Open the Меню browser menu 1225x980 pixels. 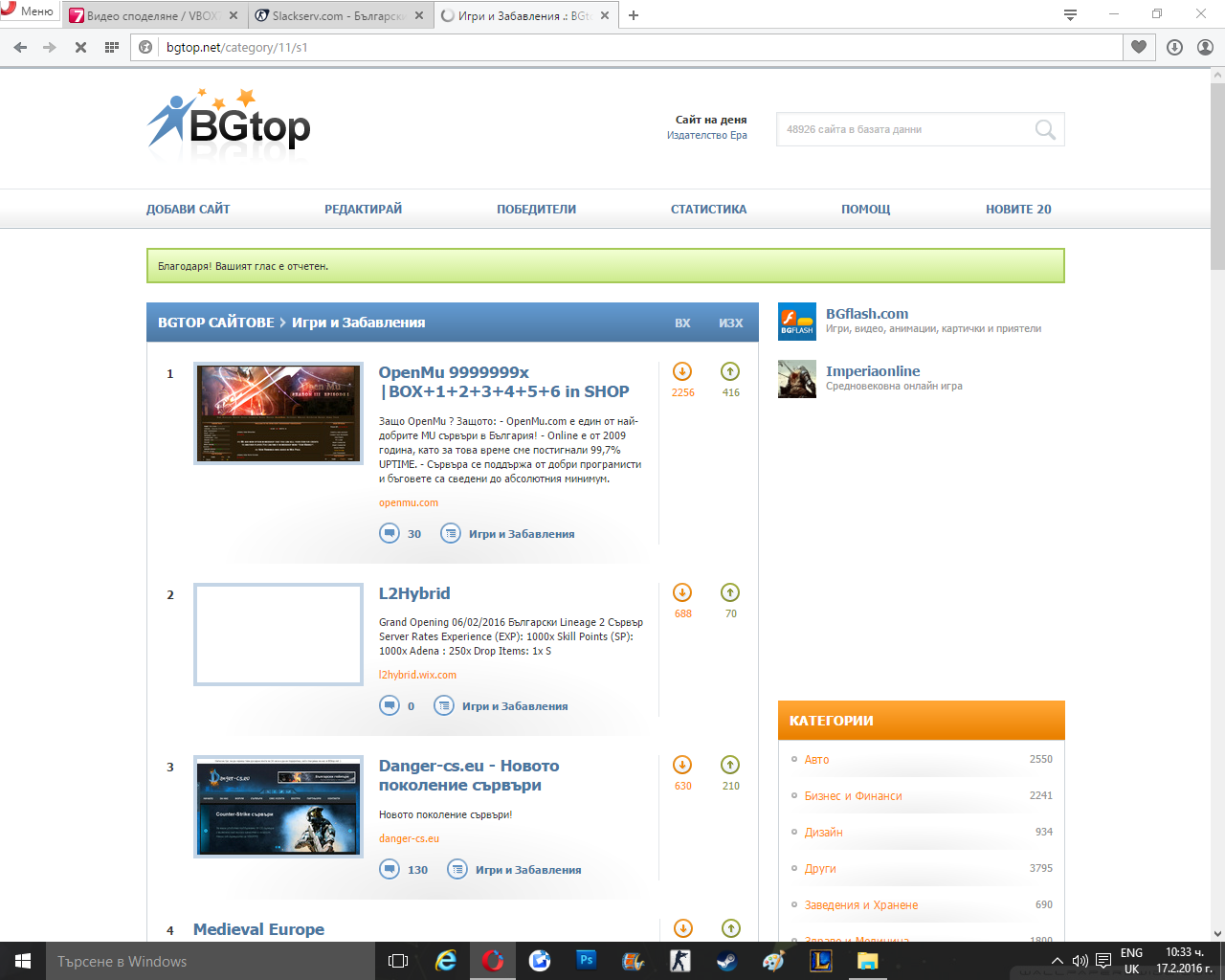(x=30, y=11)
